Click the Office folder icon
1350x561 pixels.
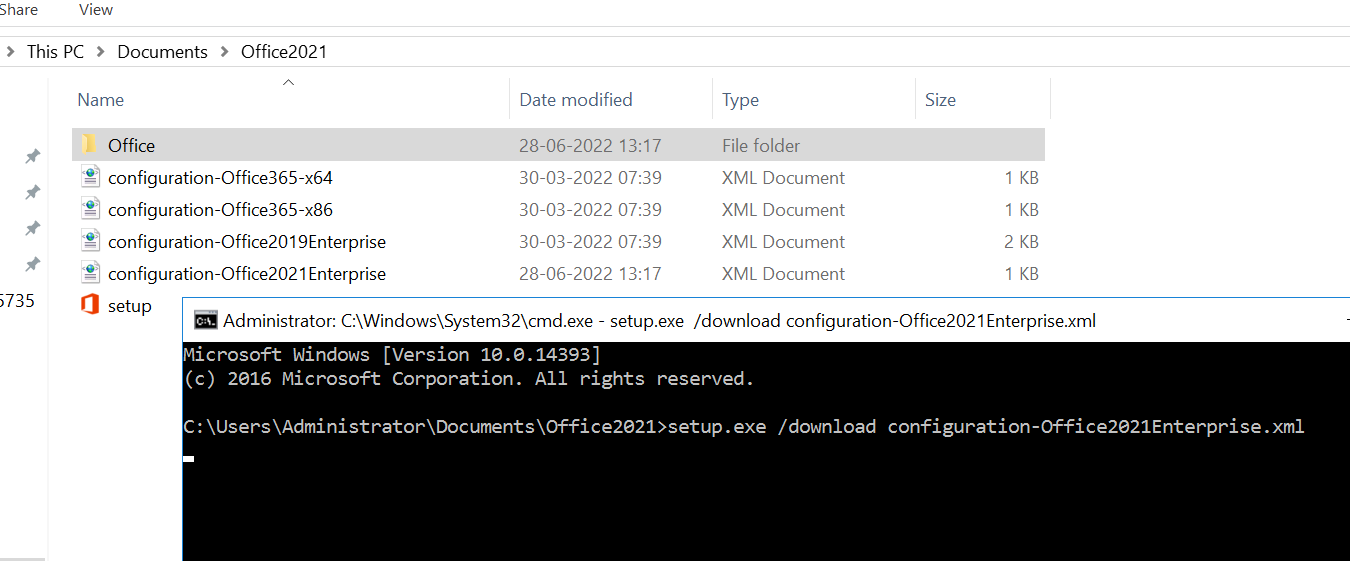(x=89, y=145)
